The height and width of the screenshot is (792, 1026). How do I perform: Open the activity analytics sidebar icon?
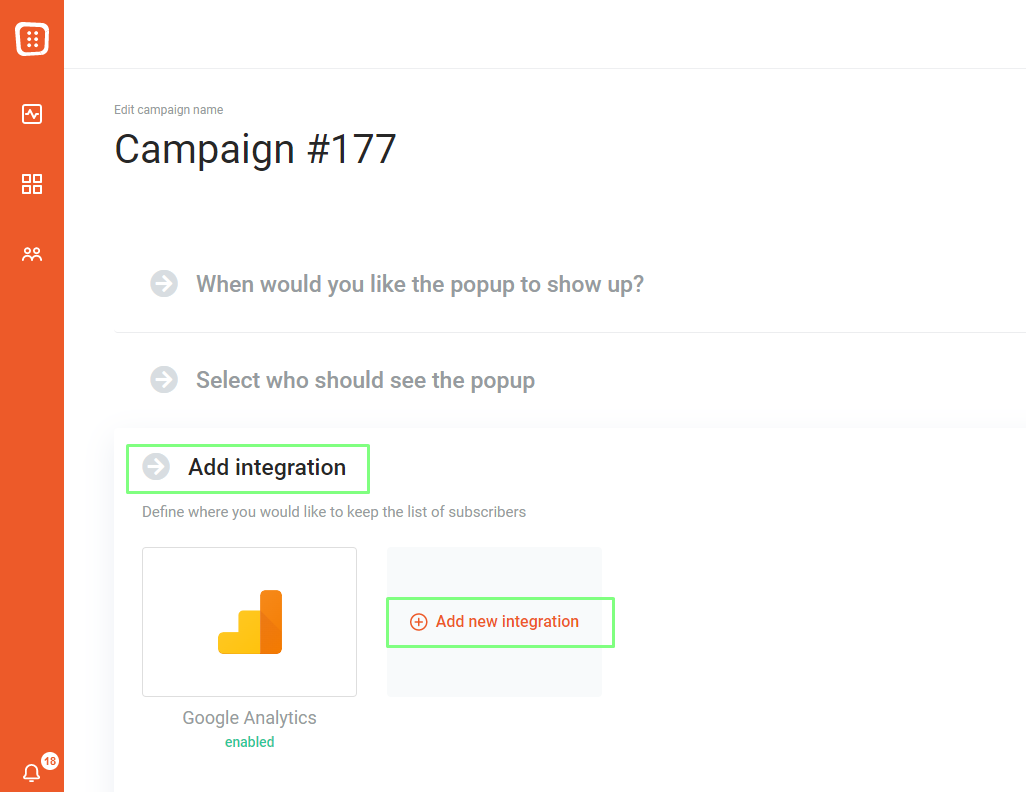click(32, 114)
